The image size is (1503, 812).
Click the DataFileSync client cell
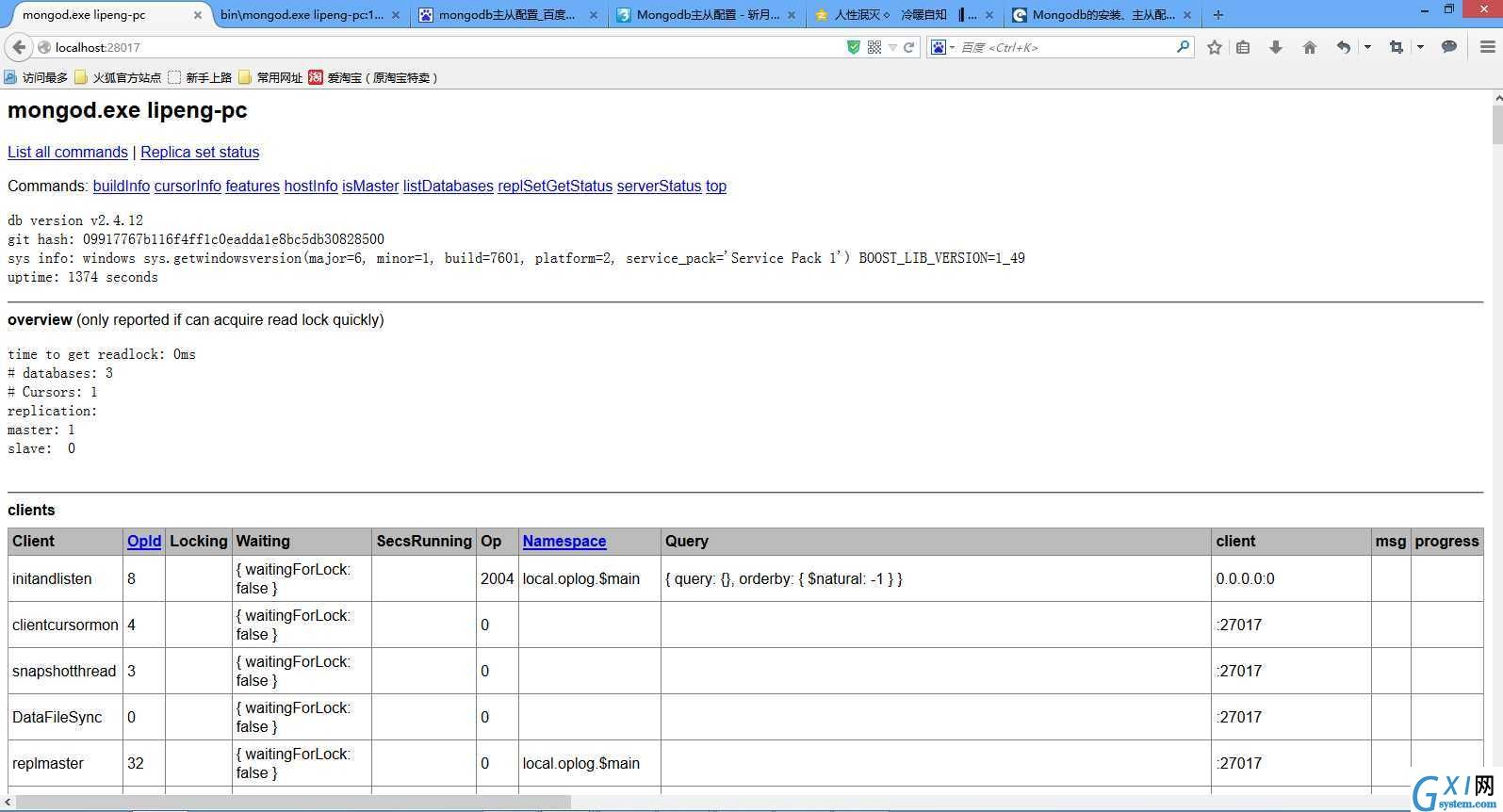pyautogui.click(x=65, y=718)
